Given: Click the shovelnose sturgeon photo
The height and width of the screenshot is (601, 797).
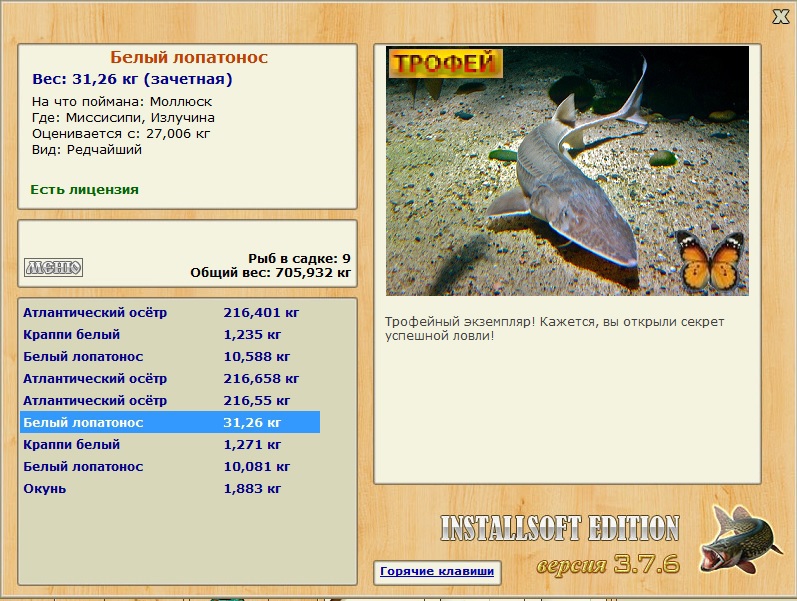Looking at the screenshot, I should tap(567, 171).
